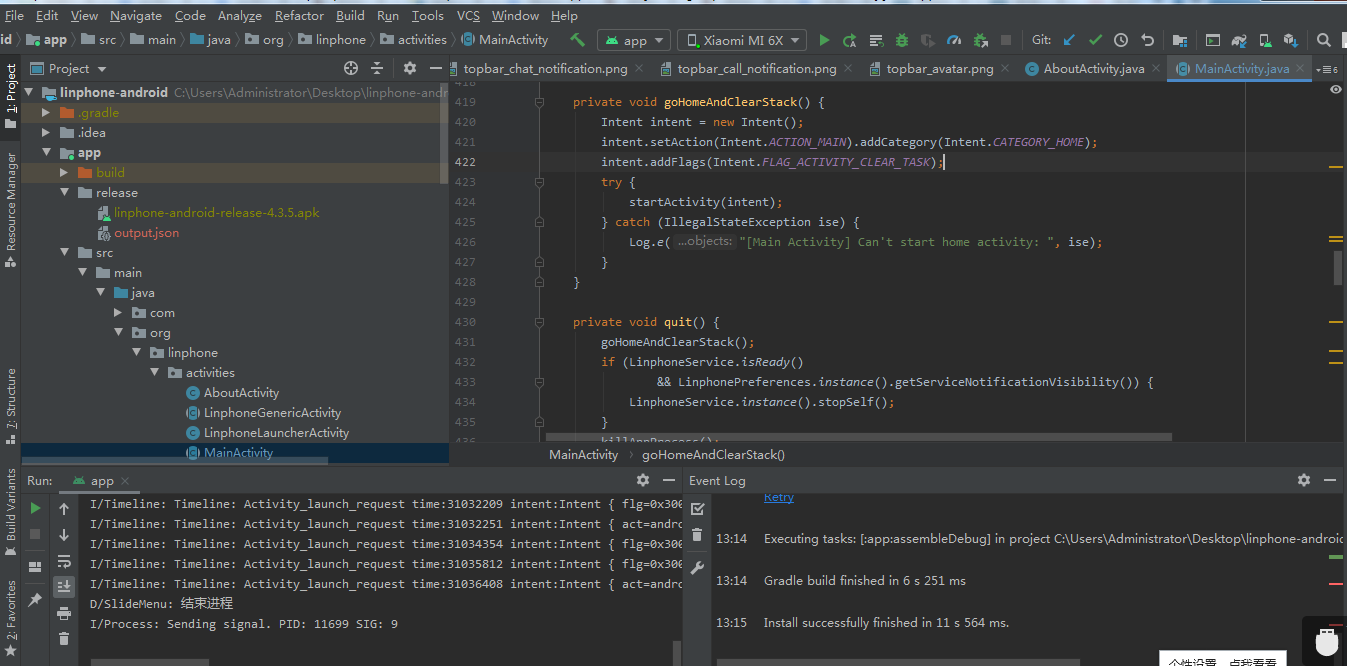Viewport: 1347px width, 666px height.
Task: Toggle pin tab in Run panel
Action: pos(35,600)
